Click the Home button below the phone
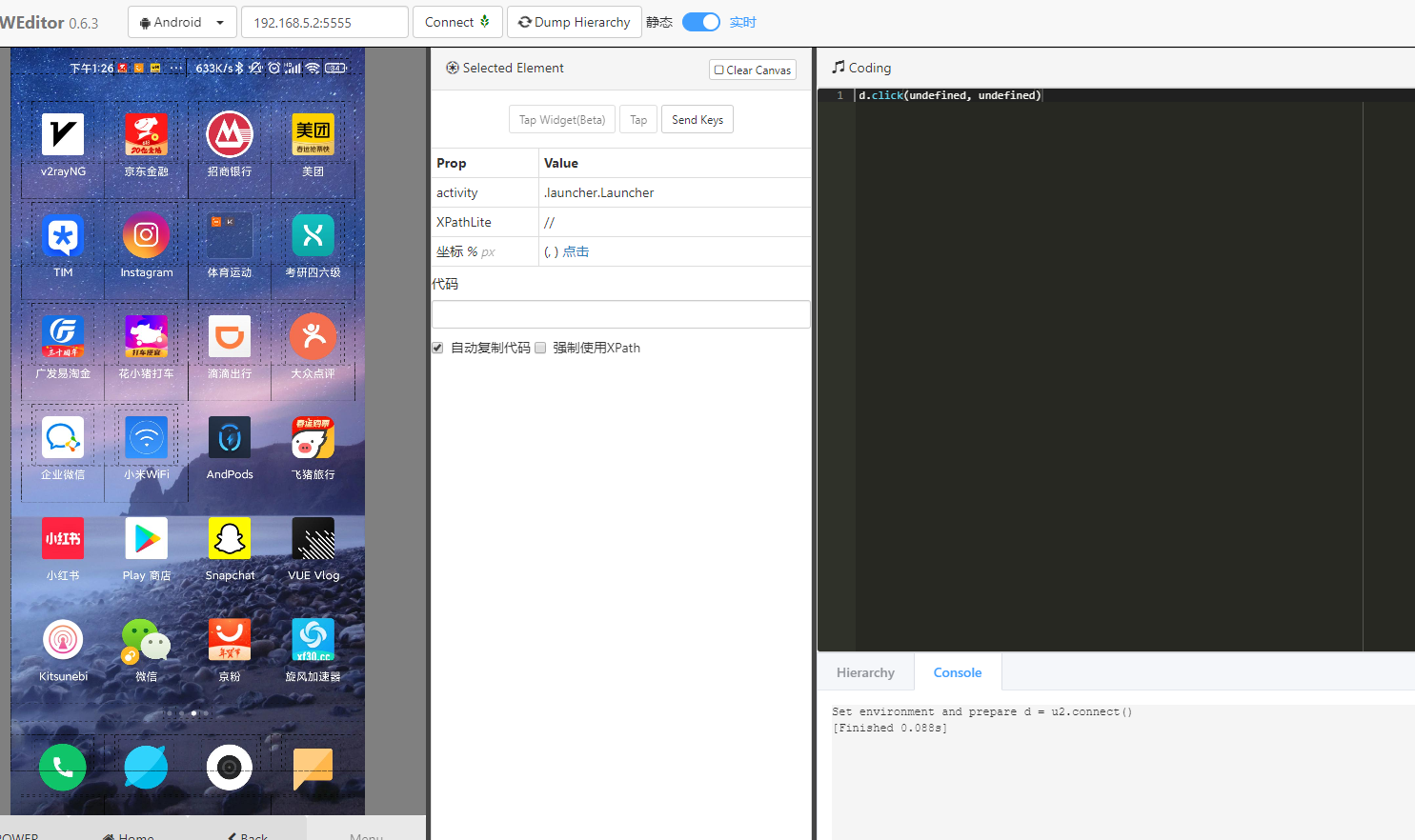The width and height of the screenshot is (1415, 840). [x=129, y=836]
